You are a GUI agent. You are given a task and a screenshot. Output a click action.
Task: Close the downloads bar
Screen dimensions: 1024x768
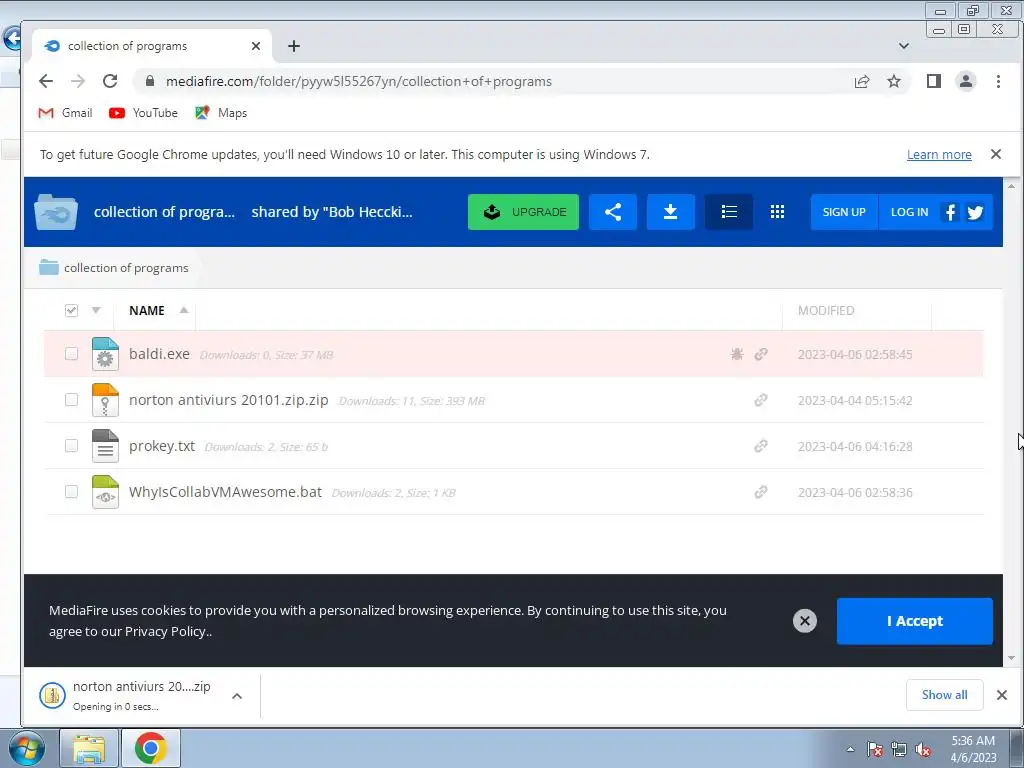click(x=1002, y=695)
